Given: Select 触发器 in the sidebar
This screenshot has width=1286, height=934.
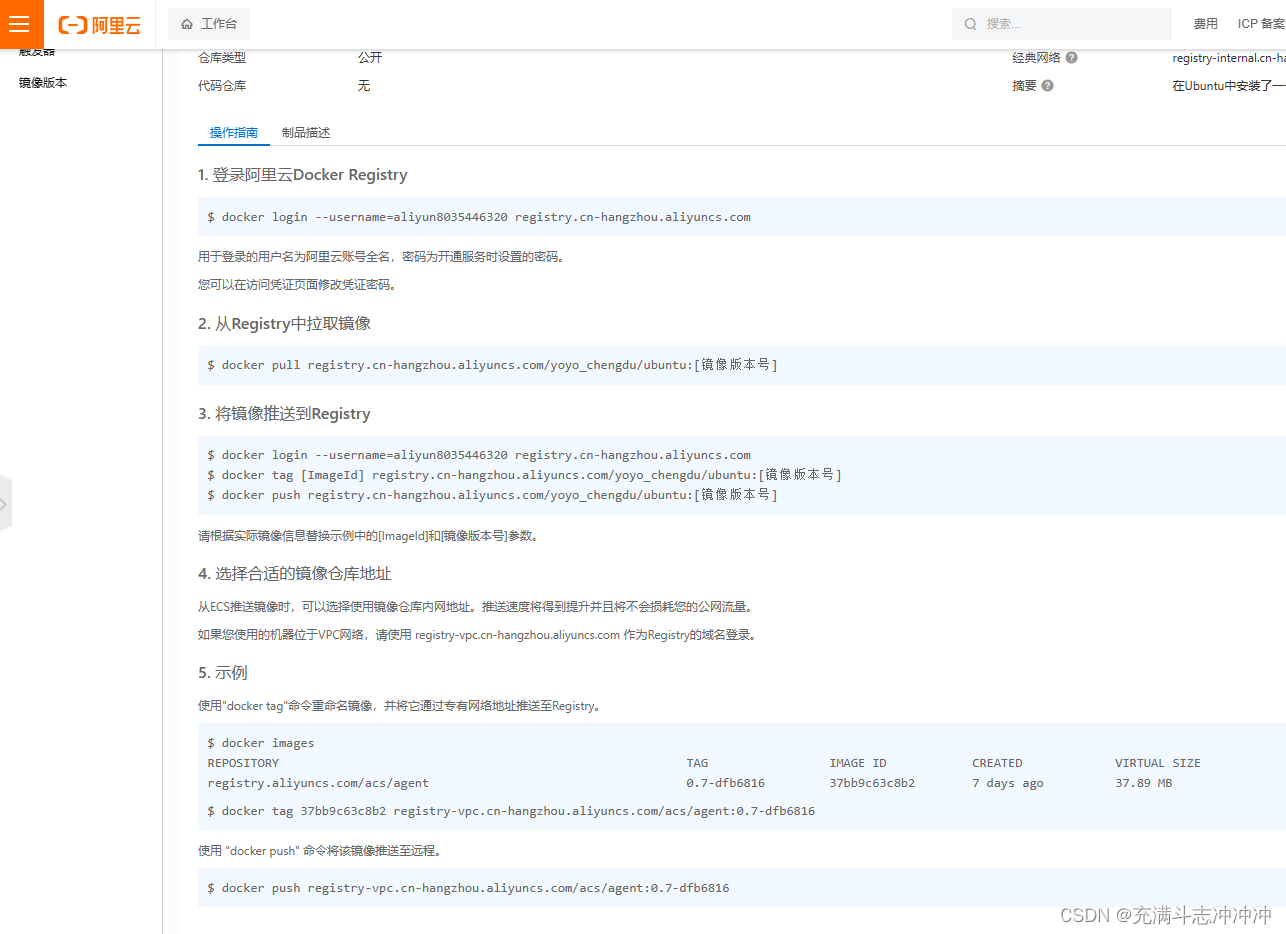Looking at the screenshot, I should [x=37, y=52].
